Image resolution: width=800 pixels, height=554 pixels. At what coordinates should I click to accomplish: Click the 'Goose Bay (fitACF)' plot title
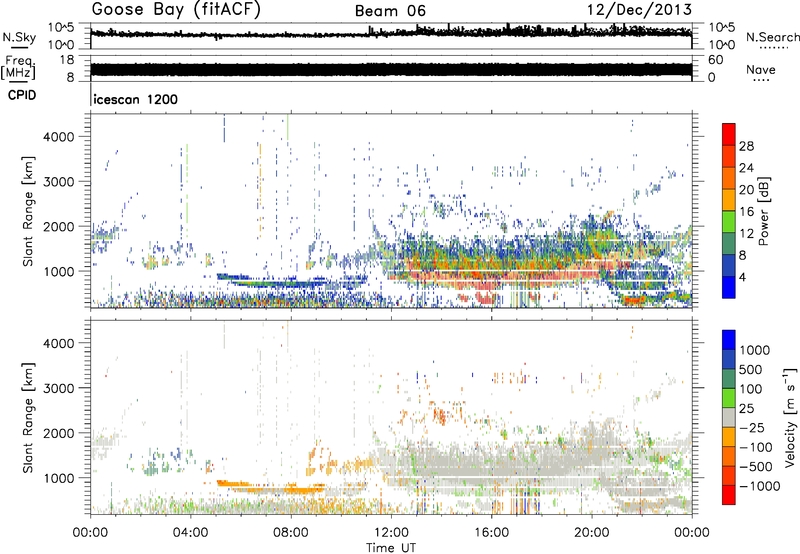[176, 10]
